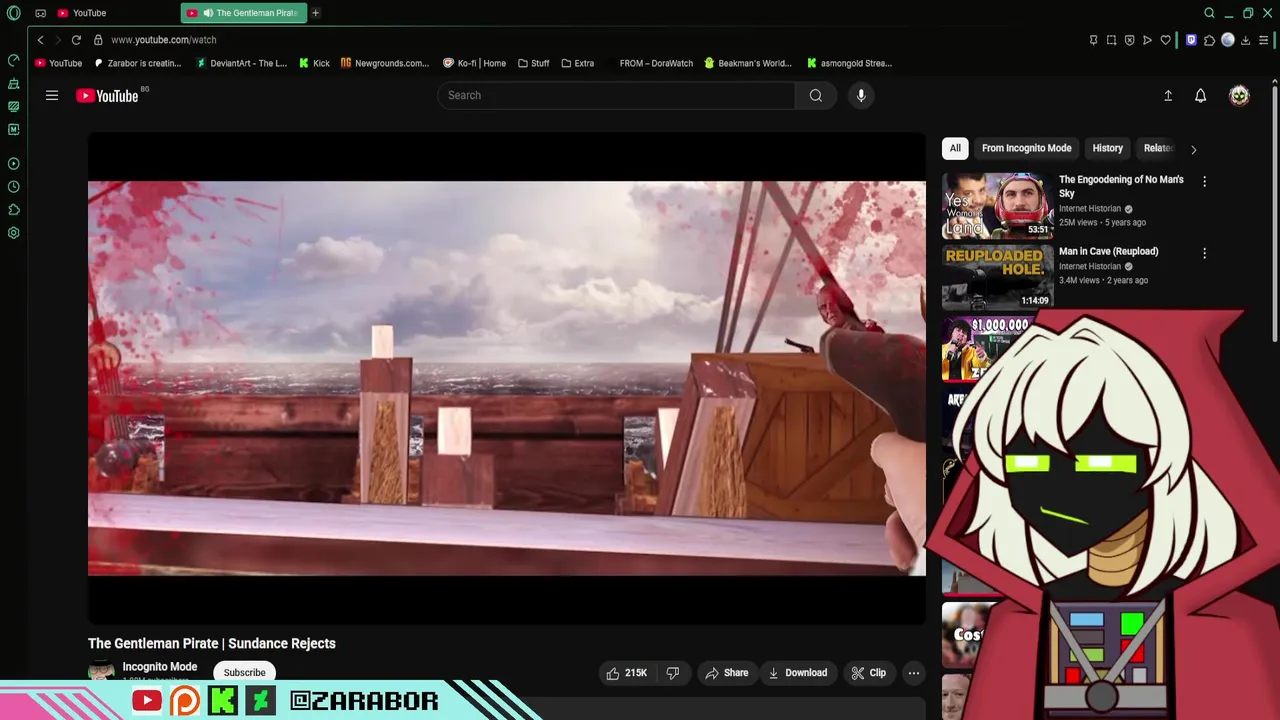Go to YouTube home via logo
Viewport: 1280px width, 720px height.
107,96
